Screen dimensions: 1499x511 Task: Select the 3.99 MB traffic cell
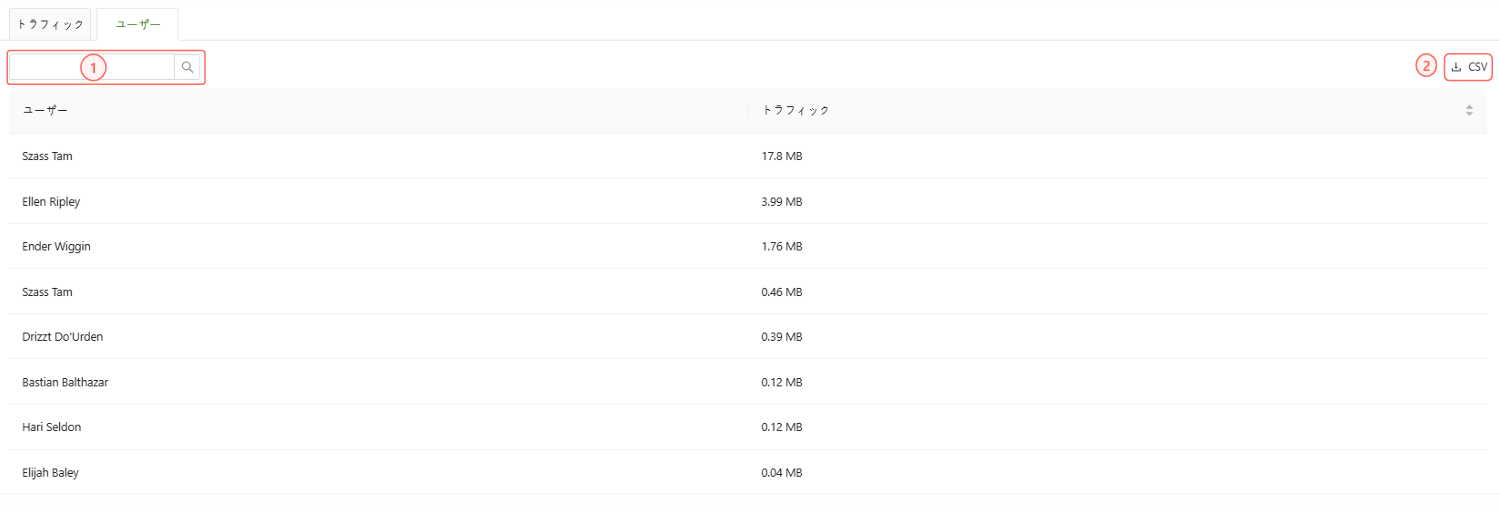[782, 202]
